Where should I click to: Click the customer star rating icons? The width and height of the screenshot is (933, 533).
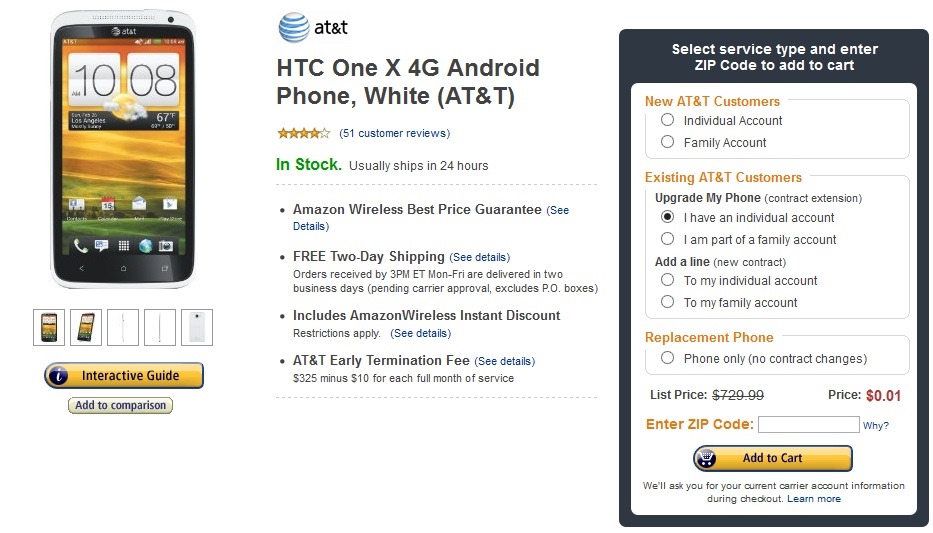click(x=303, y=133)
